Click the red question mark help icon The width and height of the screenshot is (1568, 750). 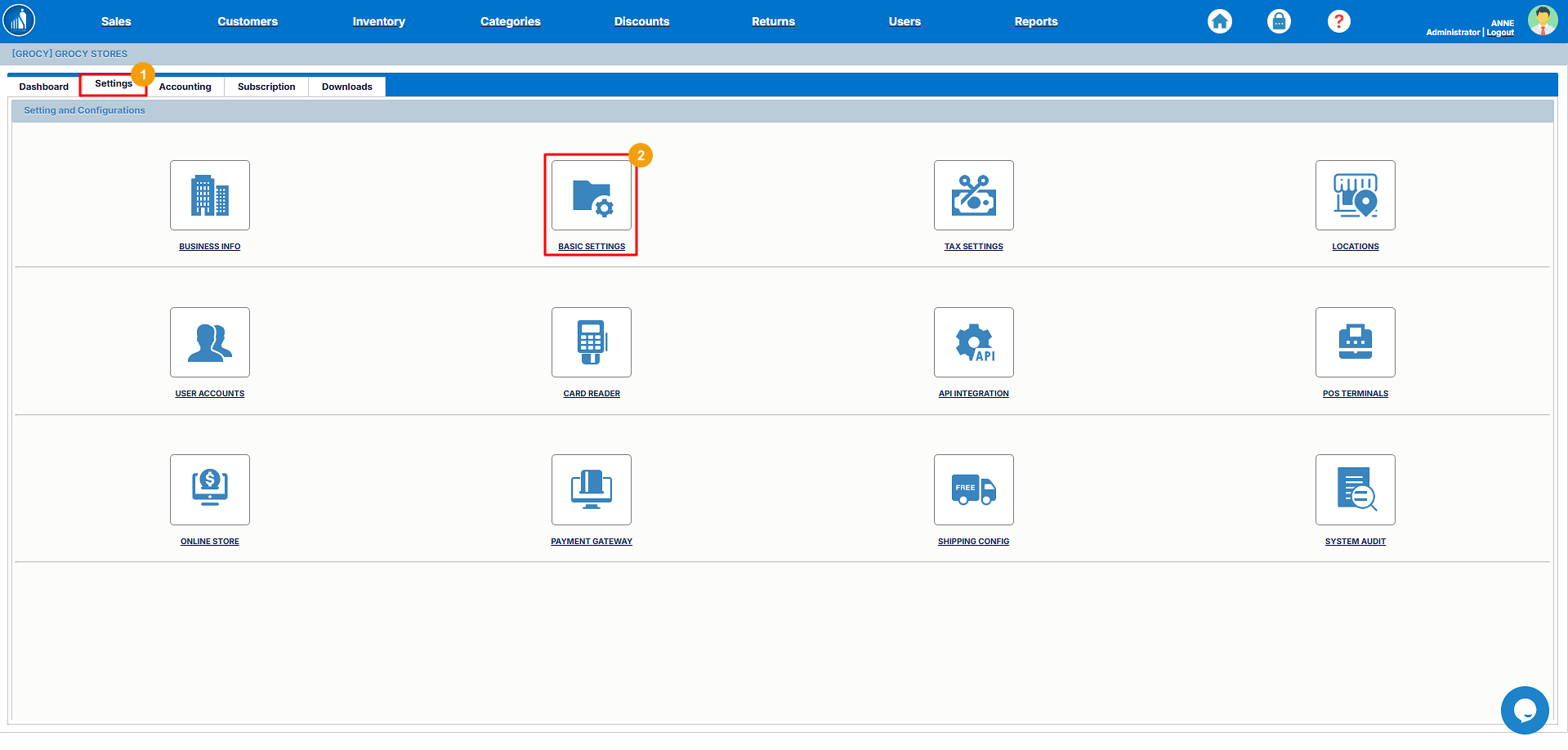[1338, 21]
